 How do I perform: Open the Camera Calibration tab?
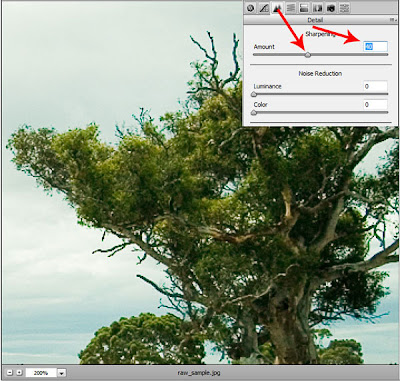(x=331, y=8)
